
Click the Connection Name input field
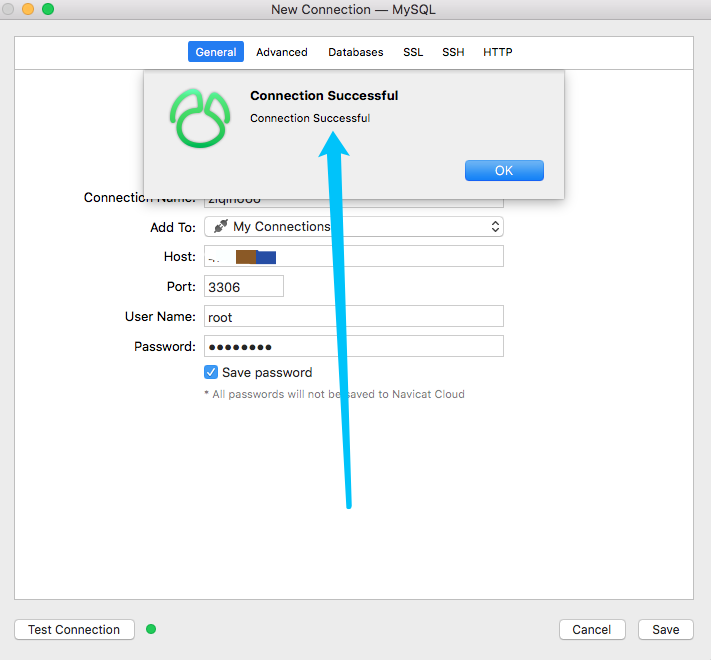click(354, 203)
